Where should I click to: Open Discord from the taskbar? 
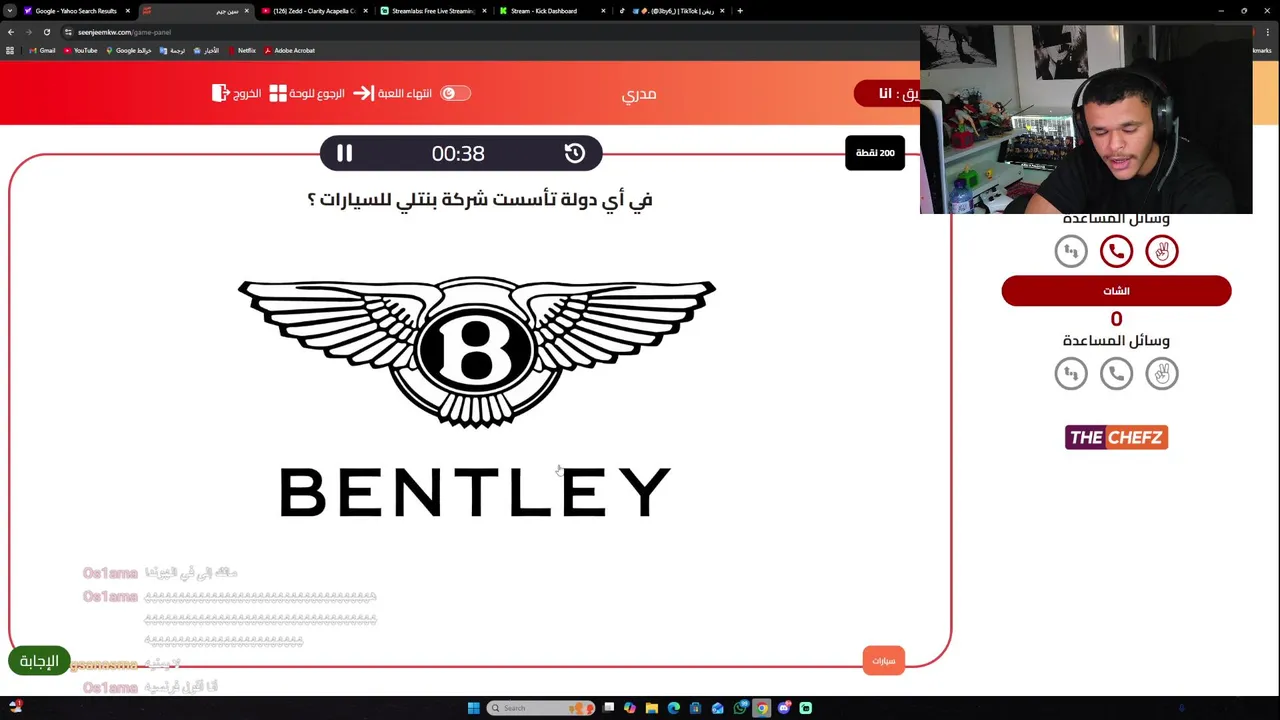784,708
